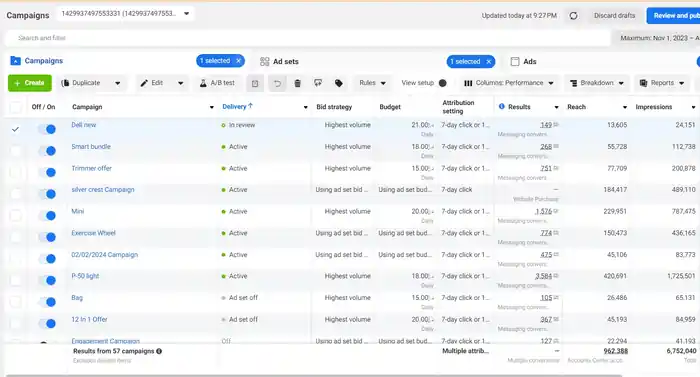The image size is (700, 377).
Task: Open results chart icon for P-50 light
Action: 556,276
